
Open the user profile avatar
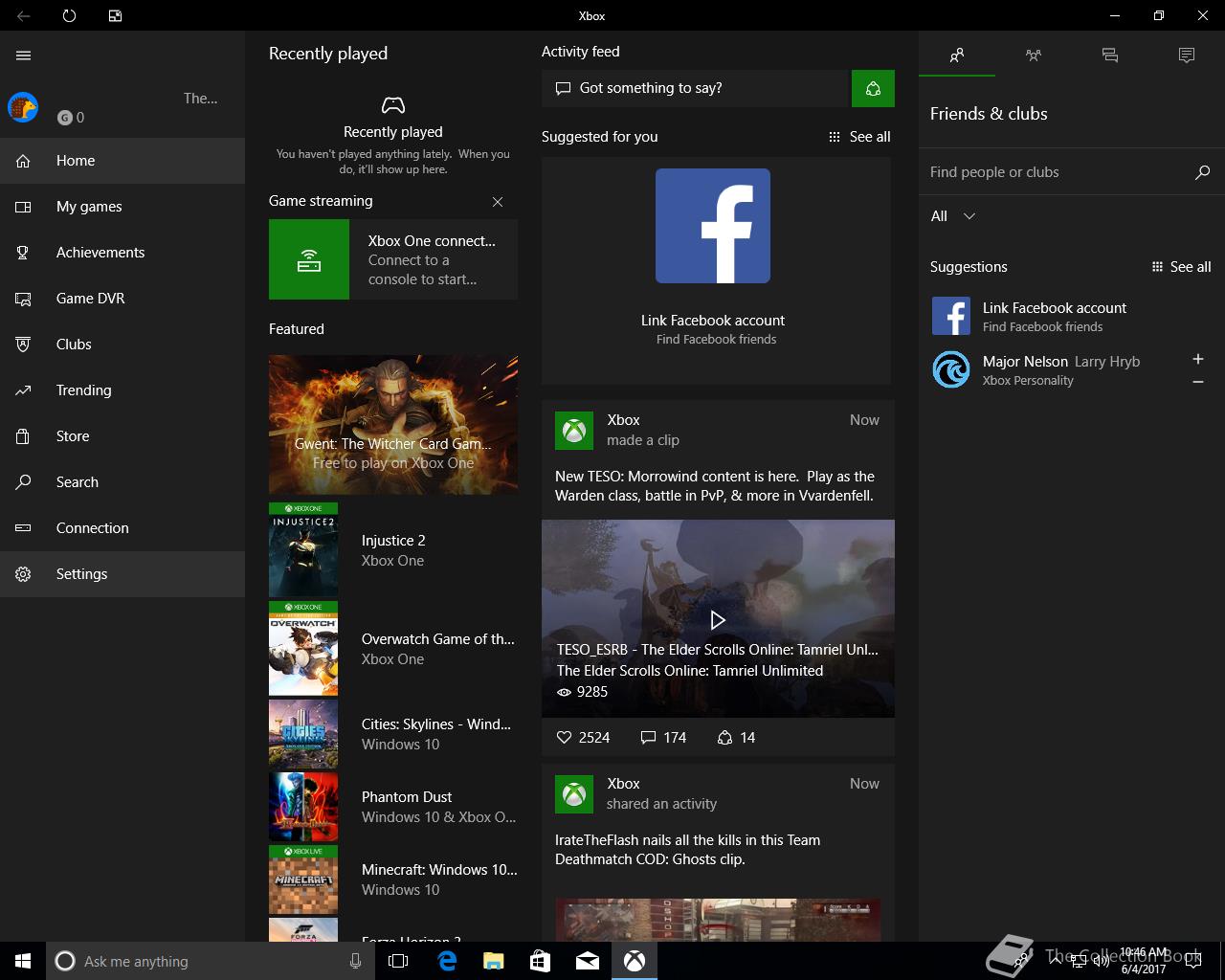23,107
